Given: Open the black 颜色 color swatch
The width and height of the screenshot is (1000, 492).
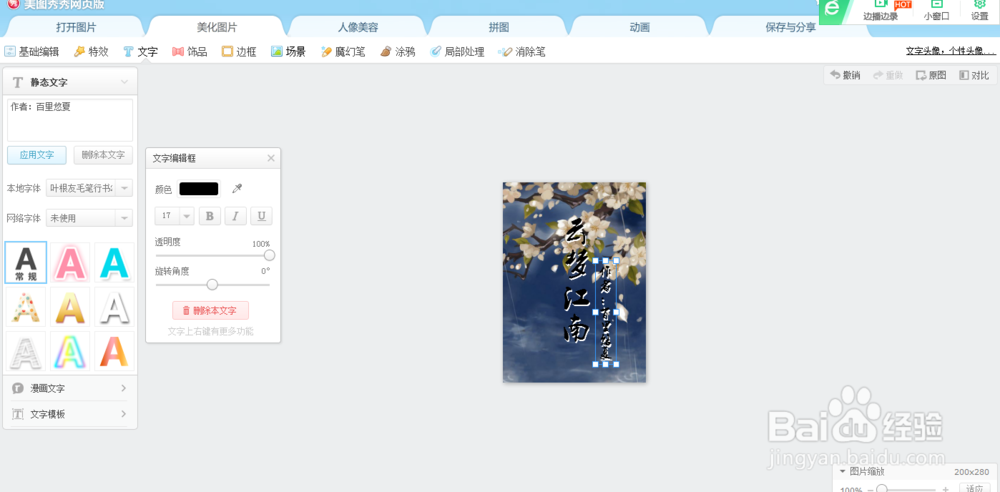Looking at the screenshot, I should (x=198, y=189).
